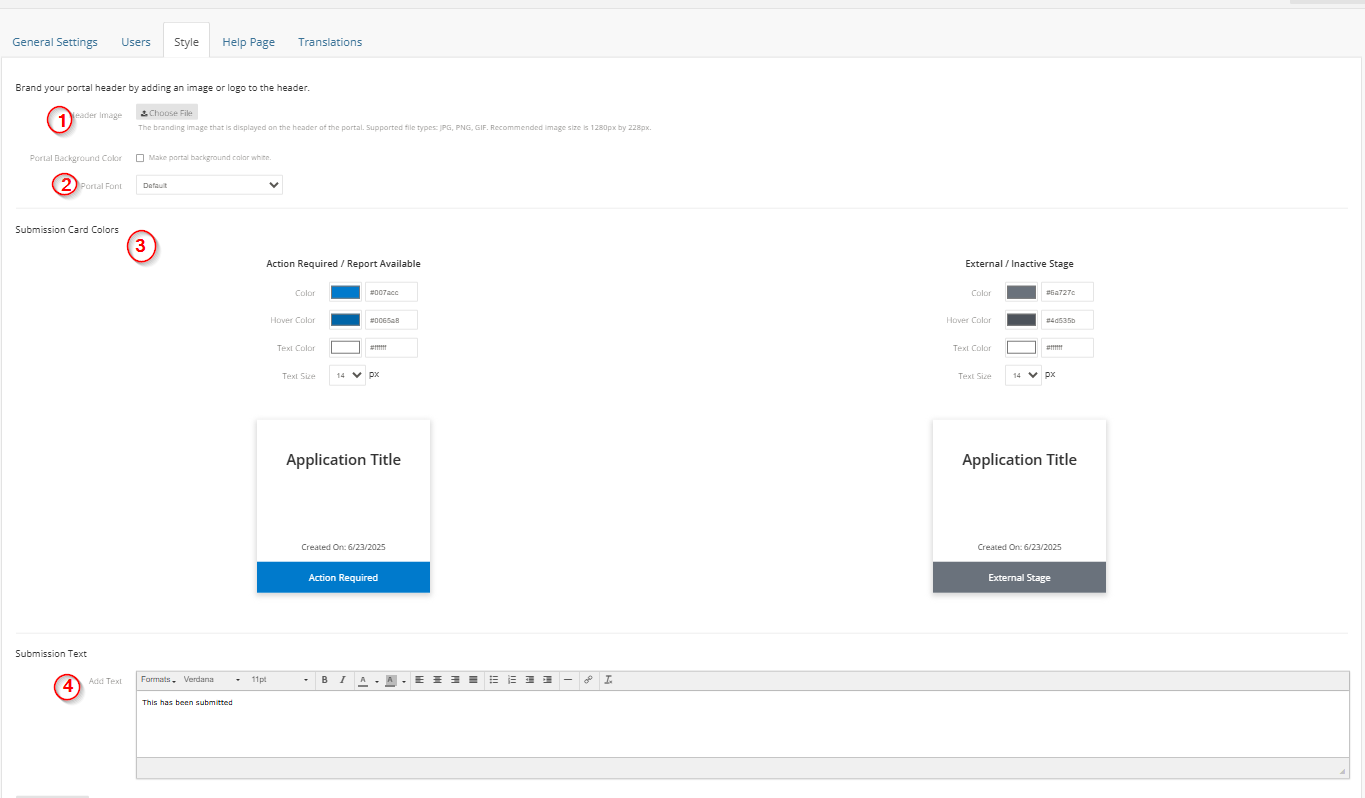Open the text color picker in the editor
This screenshot has width=1365, height=798.
pos(364,680)
